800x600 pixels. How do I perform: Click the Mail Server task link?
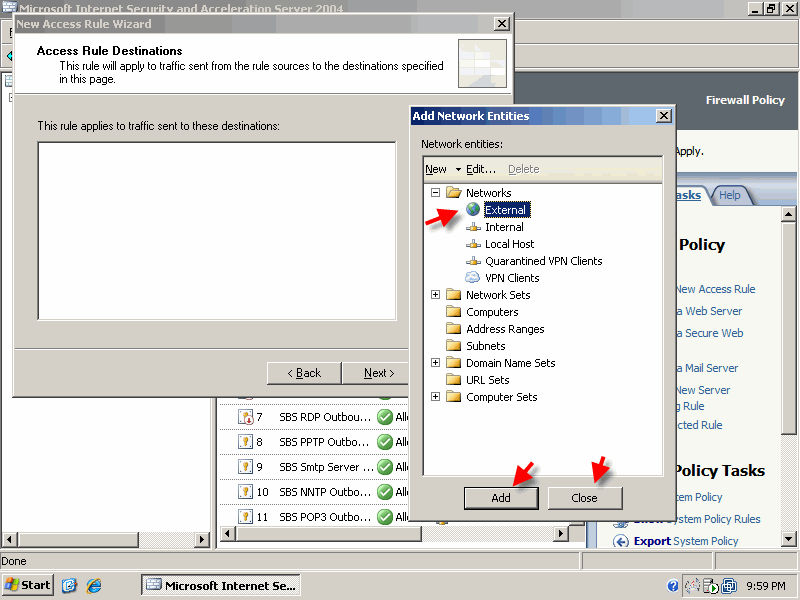(708, 368)
